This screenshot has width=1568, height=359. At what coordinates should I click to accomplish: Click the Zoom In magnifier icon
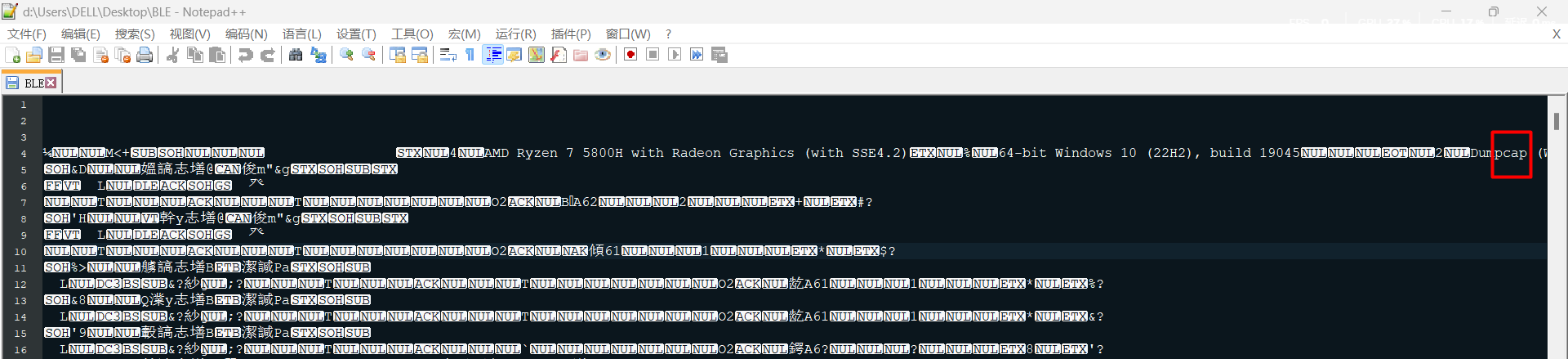click(347, 55)
